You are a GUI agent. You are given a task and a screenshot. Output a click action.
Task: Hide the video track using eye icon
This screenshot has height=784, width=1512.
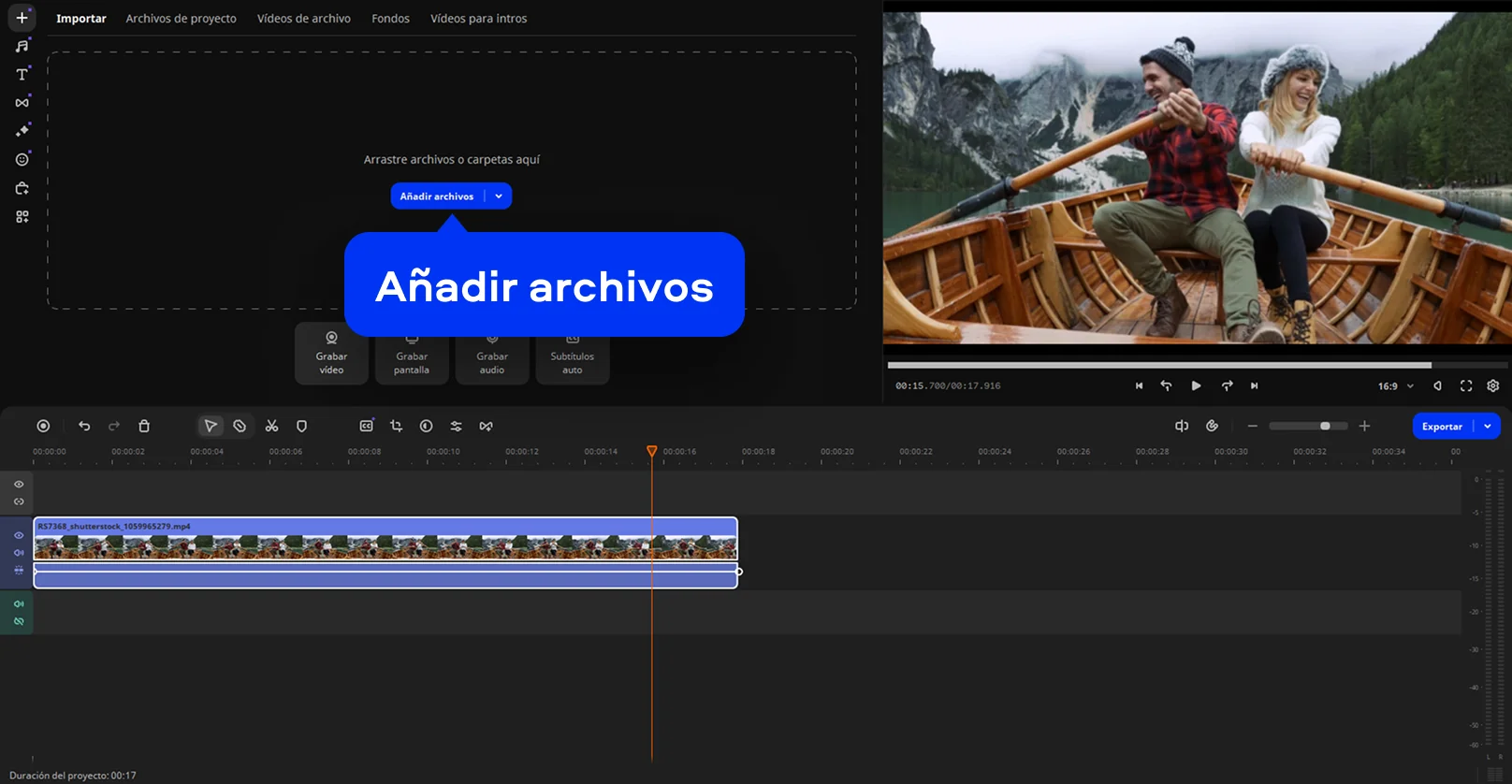point(19,535)
